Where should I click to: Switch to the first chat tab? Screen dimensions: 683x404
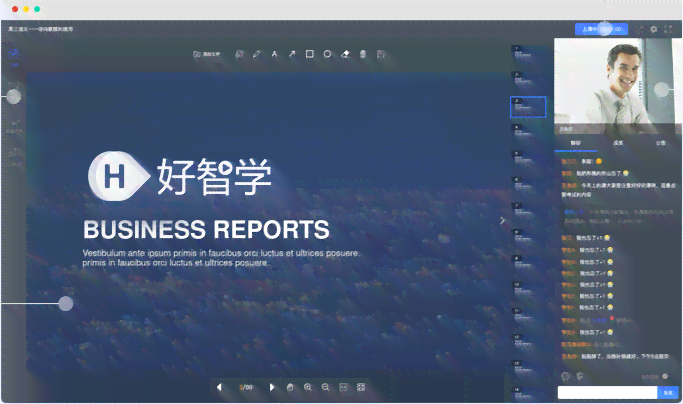coord(576,143)
